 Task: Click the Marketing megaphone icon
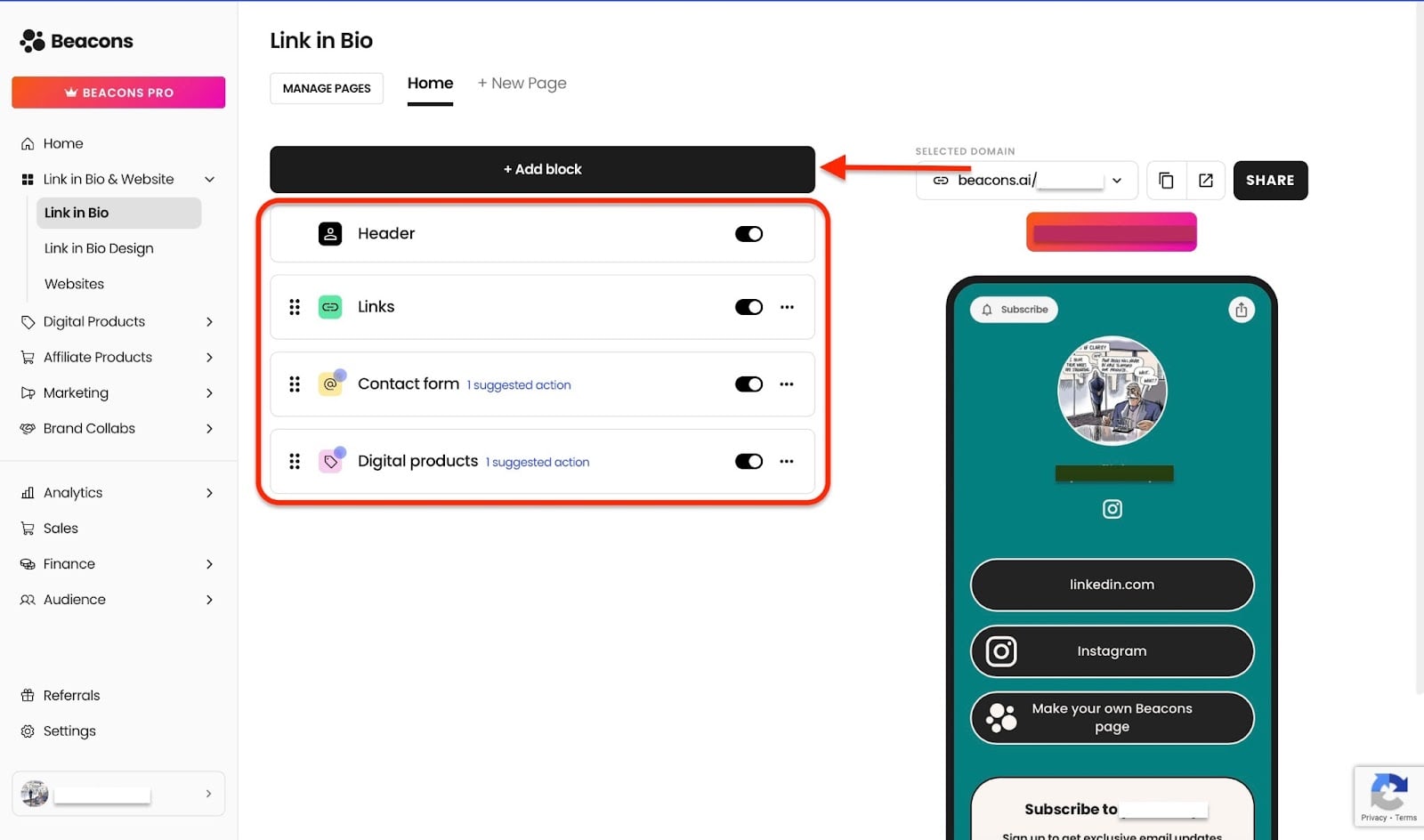point(28,393)
